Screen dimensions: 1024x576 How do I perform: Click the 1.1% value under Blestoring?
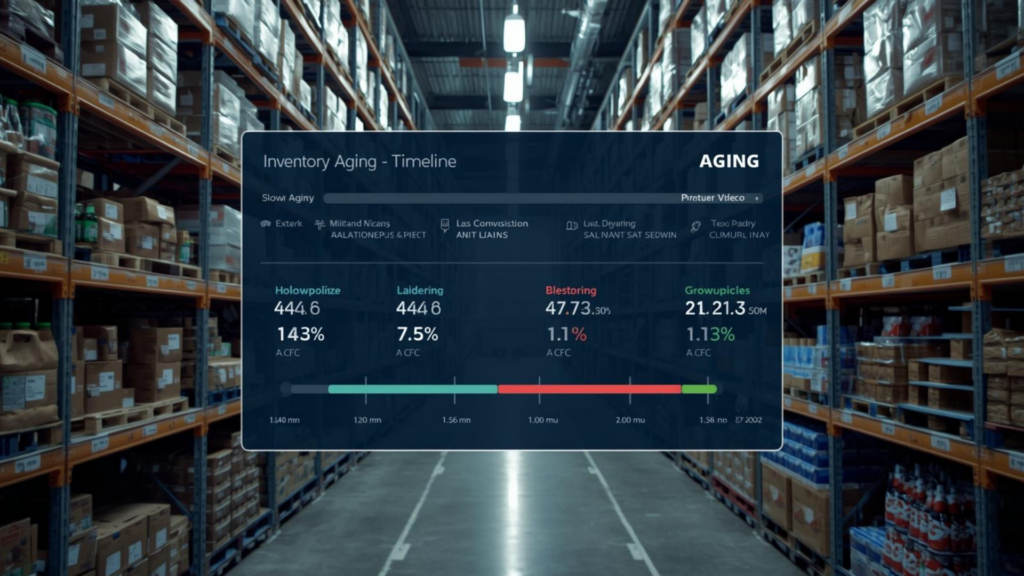[567, 334]
